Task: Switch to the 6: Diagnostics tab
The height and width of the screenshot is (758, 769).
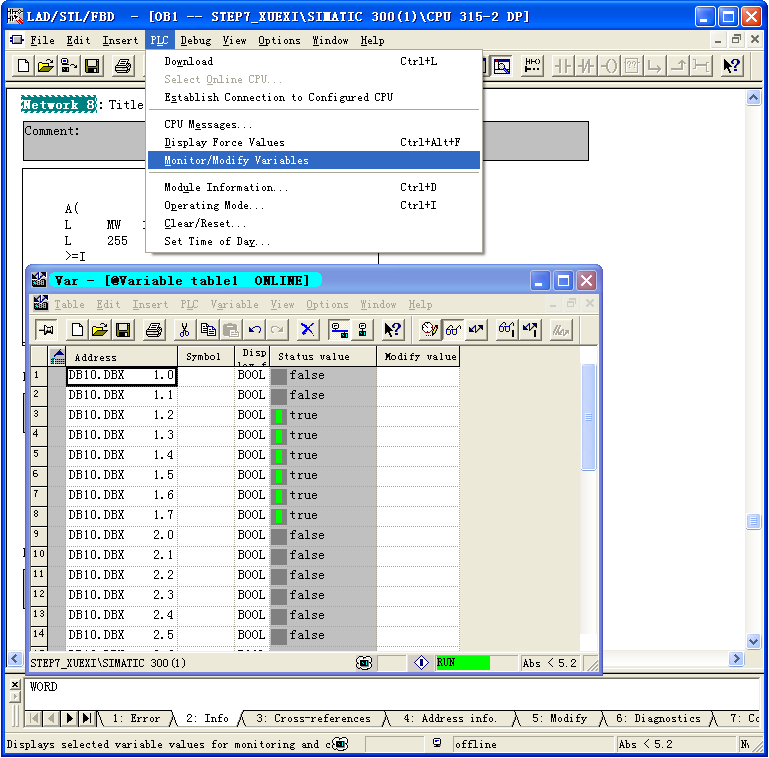Action: click(x=659, y=718)
